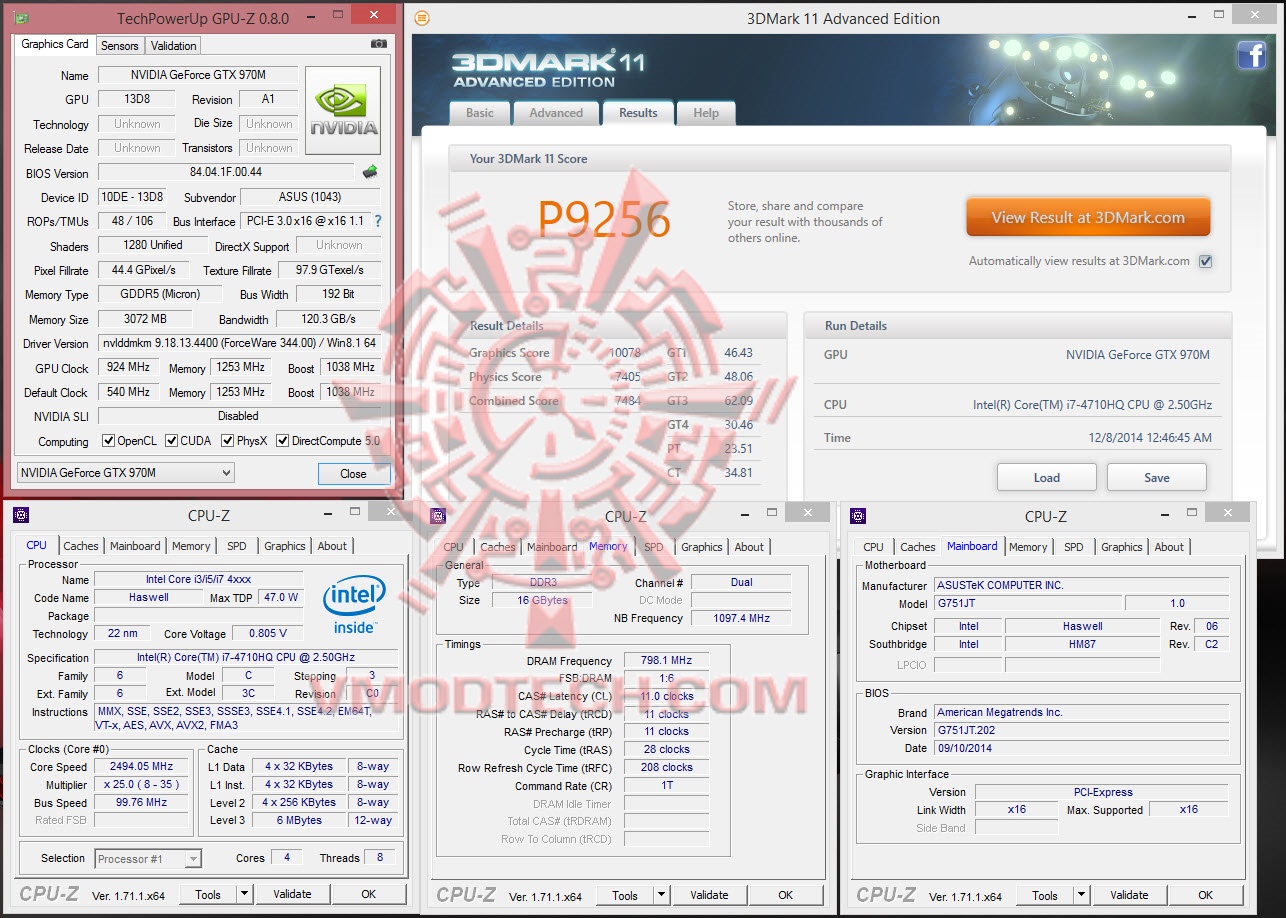
Task: Click the Intel inside logo in CPU-Z
Action: click(x=354, y=603)
